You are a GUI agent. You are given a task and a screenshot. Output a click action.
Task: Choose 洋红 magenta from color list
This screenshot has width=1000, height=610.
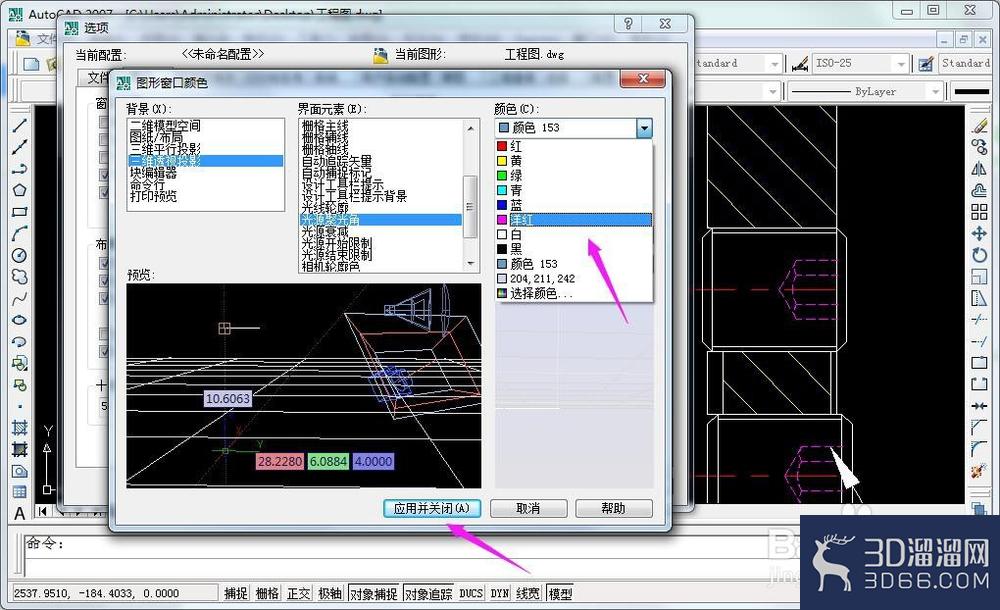click(x=574, y=220)
